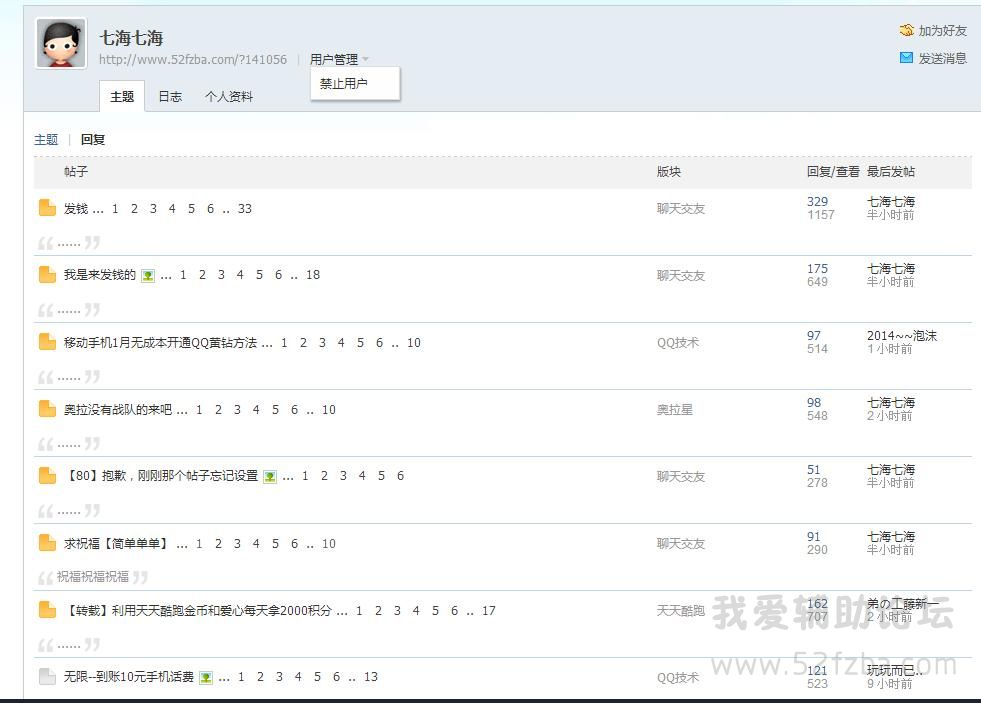Click image attachment icon on 无限--到账10元手机话费
Screen dimensions: 981x703
click(206, 677)
